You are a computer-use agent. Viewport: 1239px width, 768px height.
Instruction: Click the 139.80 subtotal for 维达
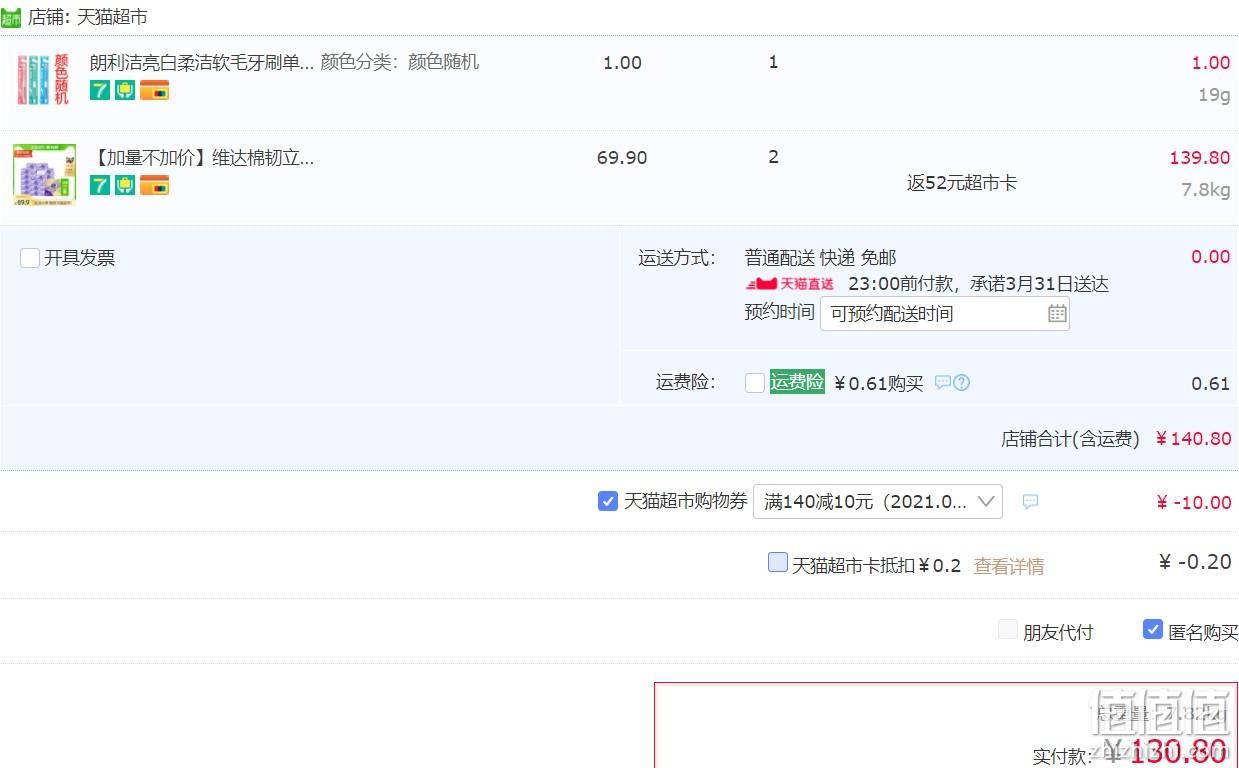1200,158
